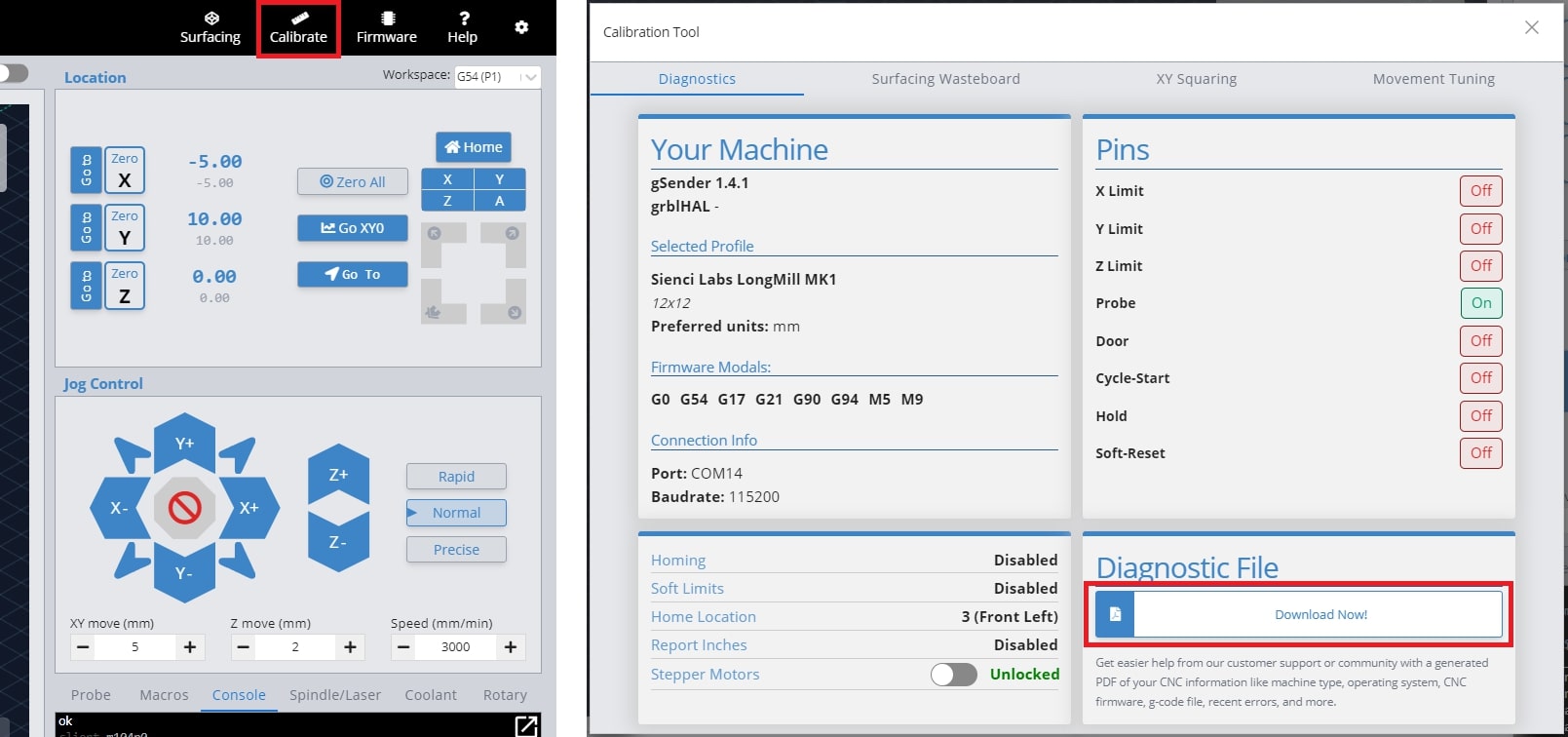Decrease the Speed value

pyautogui.click(x=403, y=647)
